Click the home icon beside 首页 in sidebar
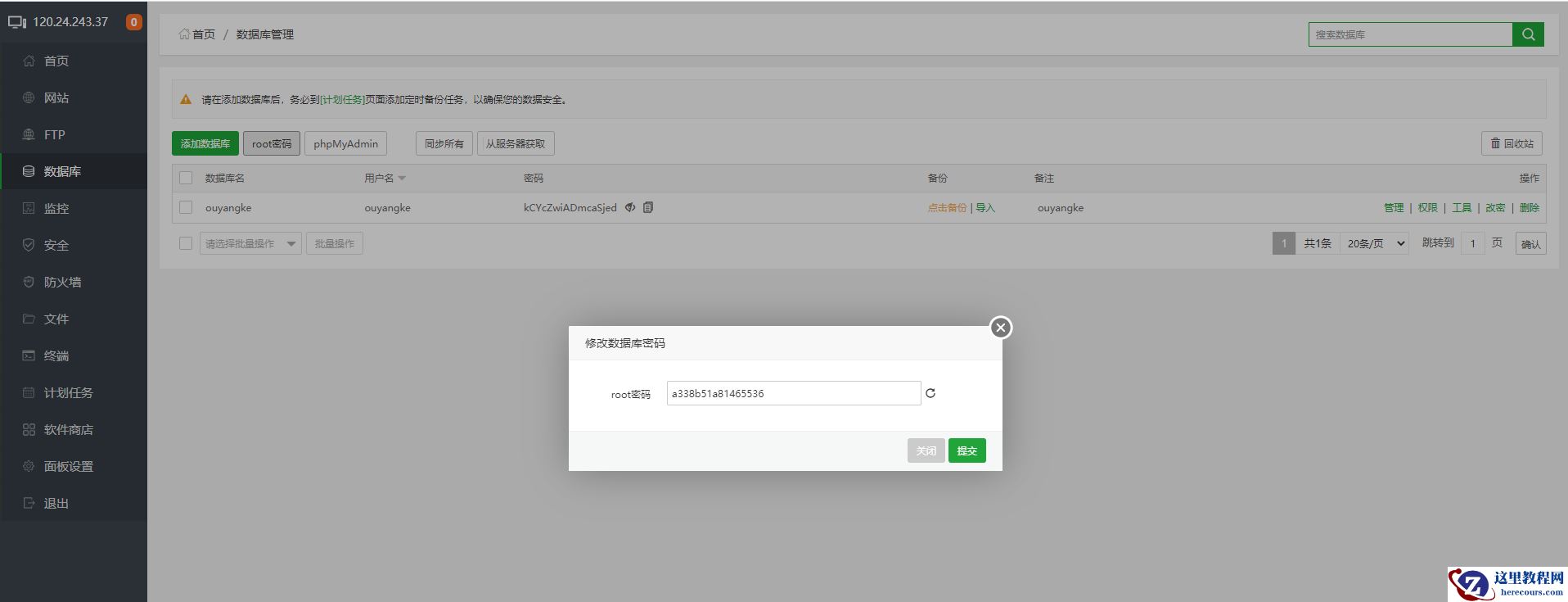 (x=29, y=61)
